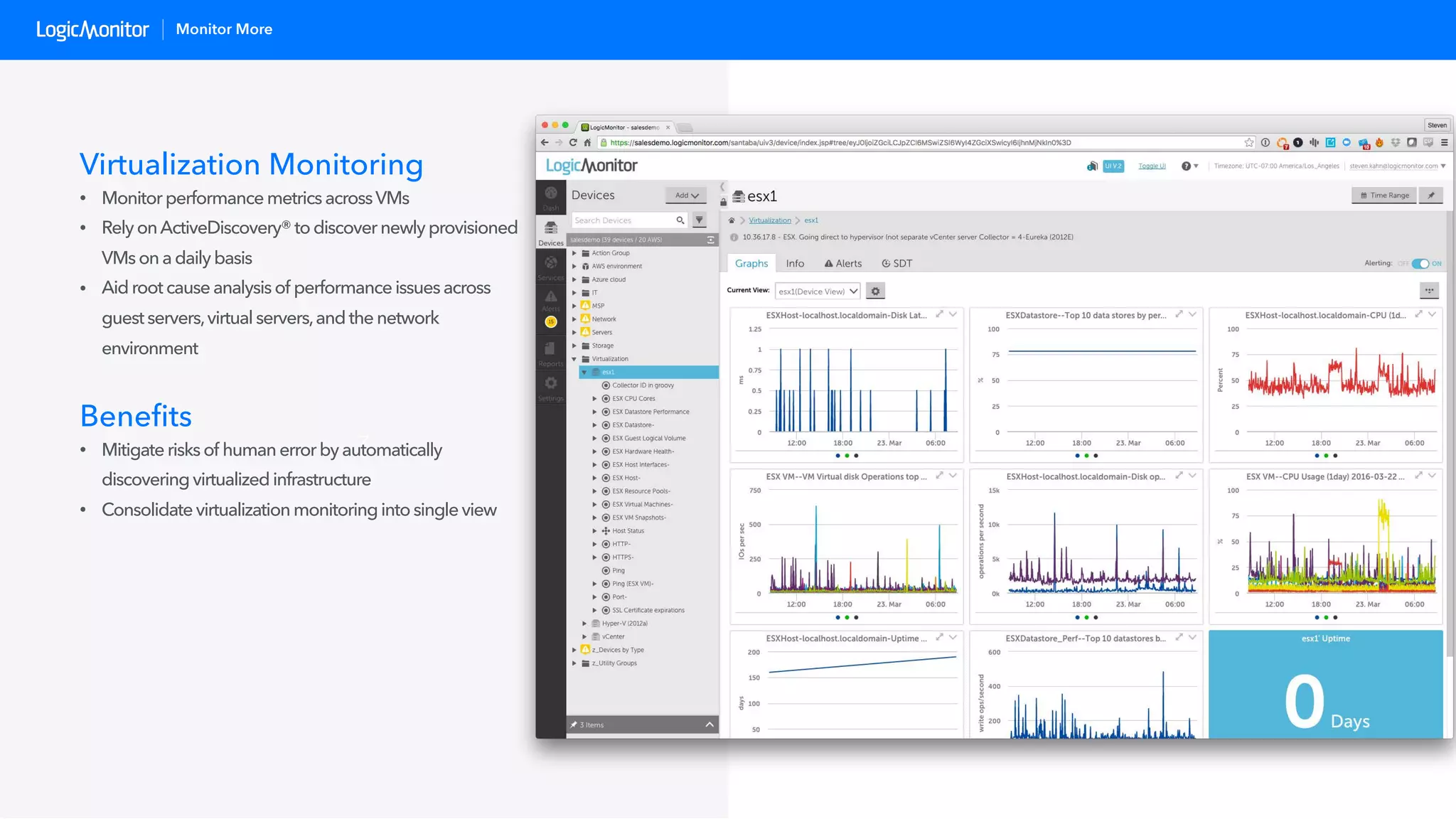The height and width of the screenshot is (819, 1456).
Task: Switch to the Info tab
Action: pos(795,263)
